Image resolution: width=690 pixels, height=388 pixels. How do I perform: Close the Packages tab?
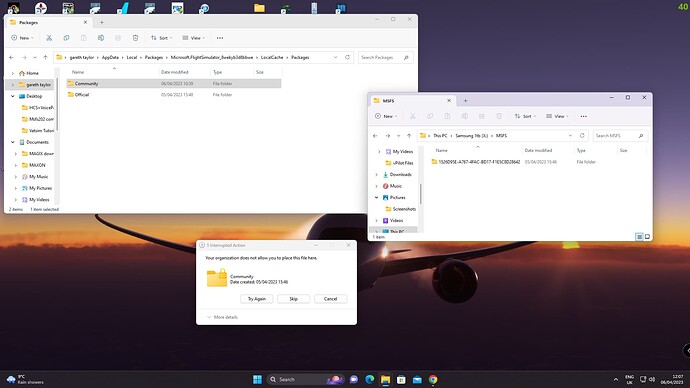tap(85, 22)
